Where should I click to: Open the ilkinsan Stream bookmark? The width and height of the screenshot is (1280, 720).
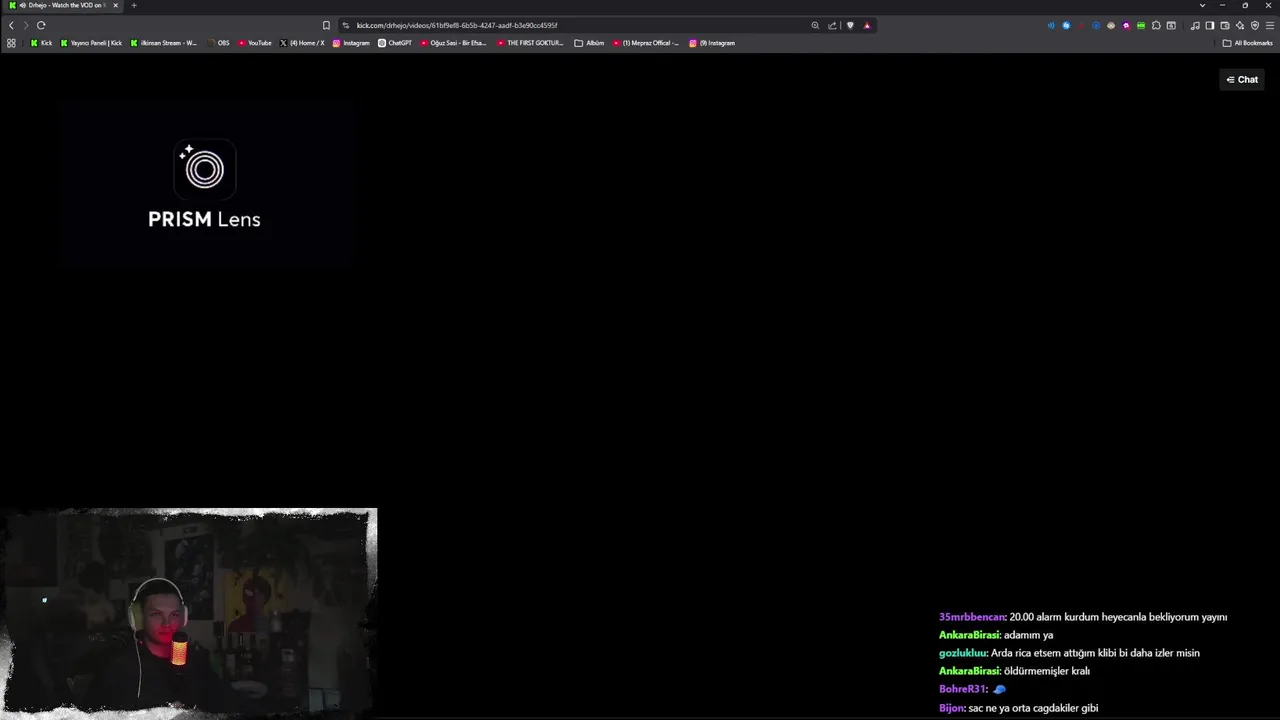point(163,43)
